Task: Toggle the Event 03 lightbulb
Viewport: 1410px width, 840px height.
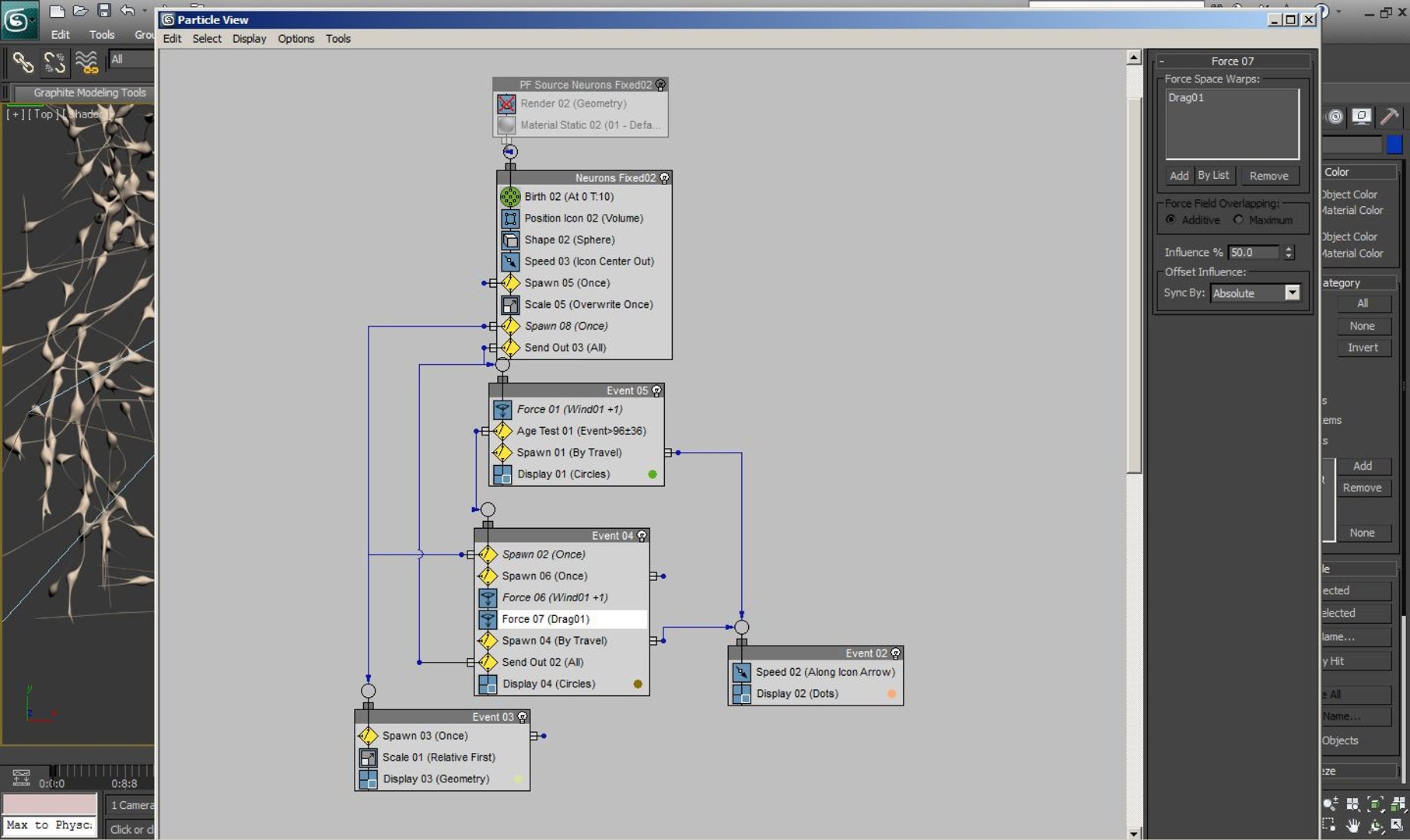Action: pos(522,717)
